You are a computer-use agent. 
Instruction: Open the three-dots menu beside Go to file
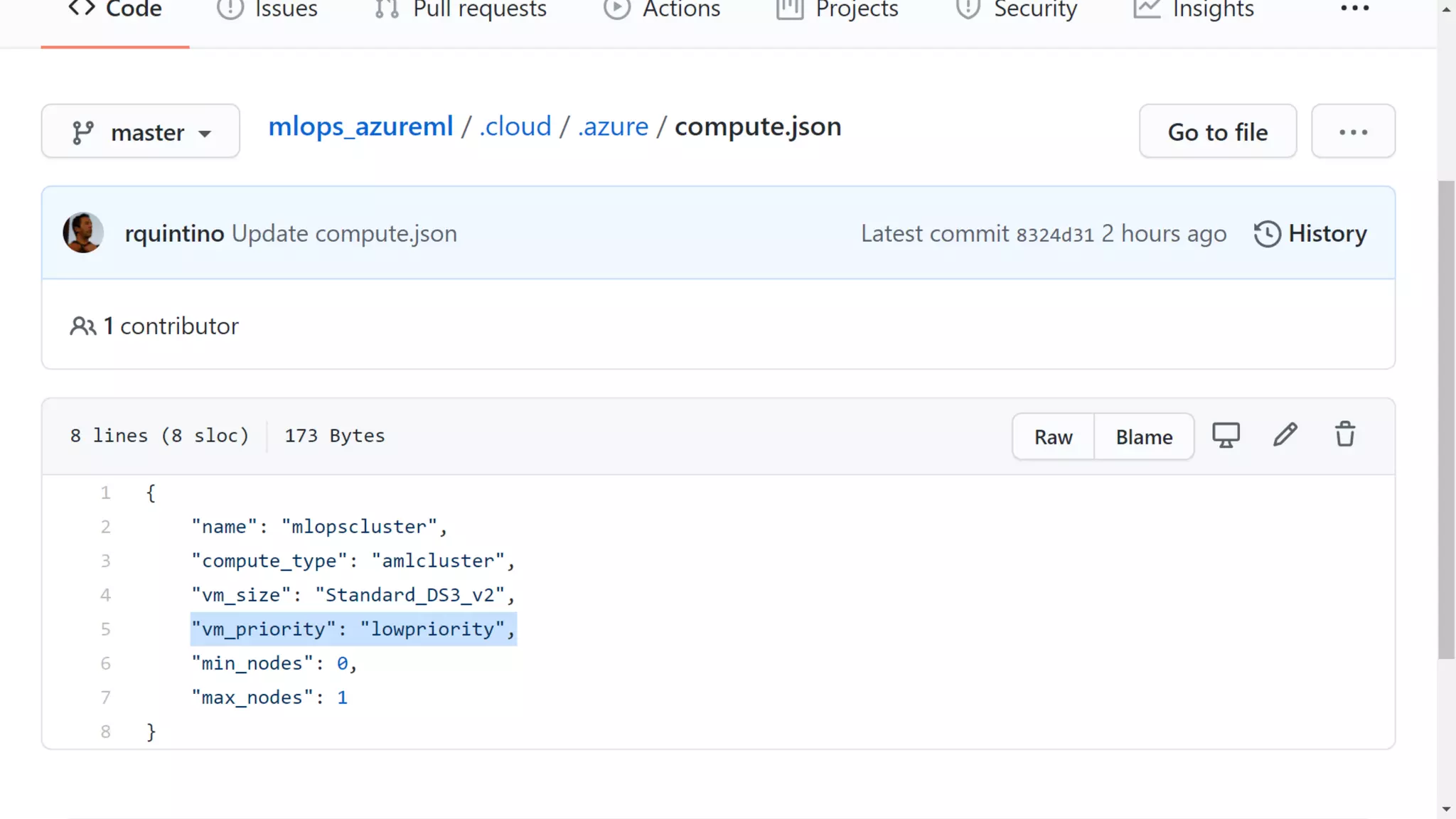[x=1353, y=132]
